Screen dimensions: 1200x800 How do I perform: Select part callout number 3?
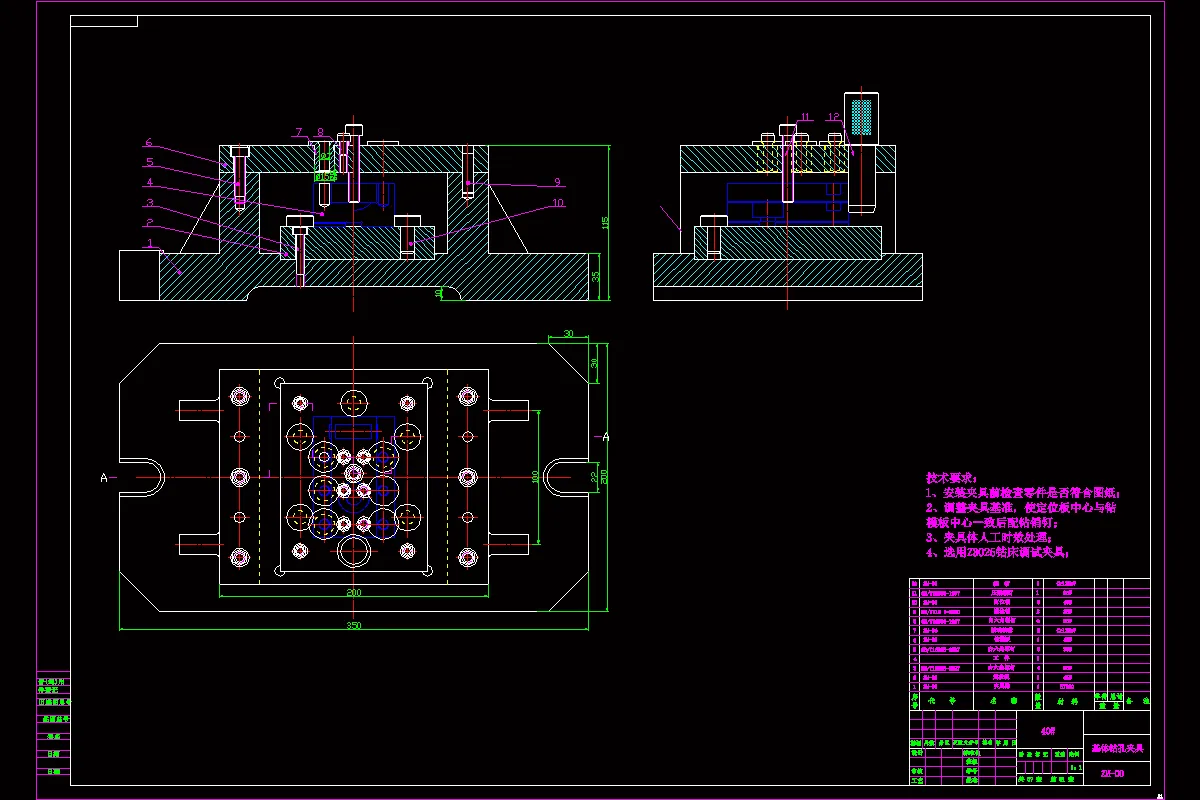click(x=148, y=203)
